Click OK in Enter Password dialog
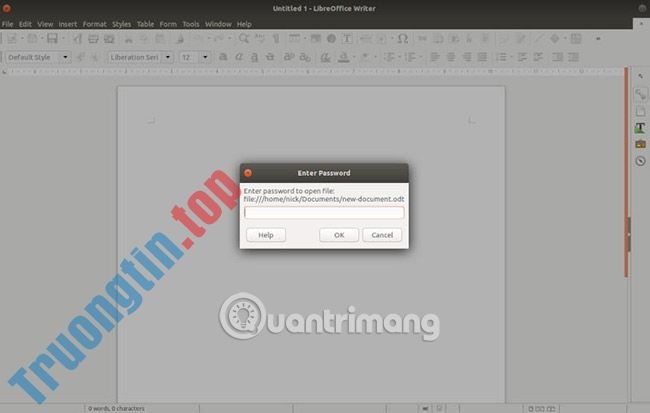This screenshot has height=413, width=650. point(339,235)
